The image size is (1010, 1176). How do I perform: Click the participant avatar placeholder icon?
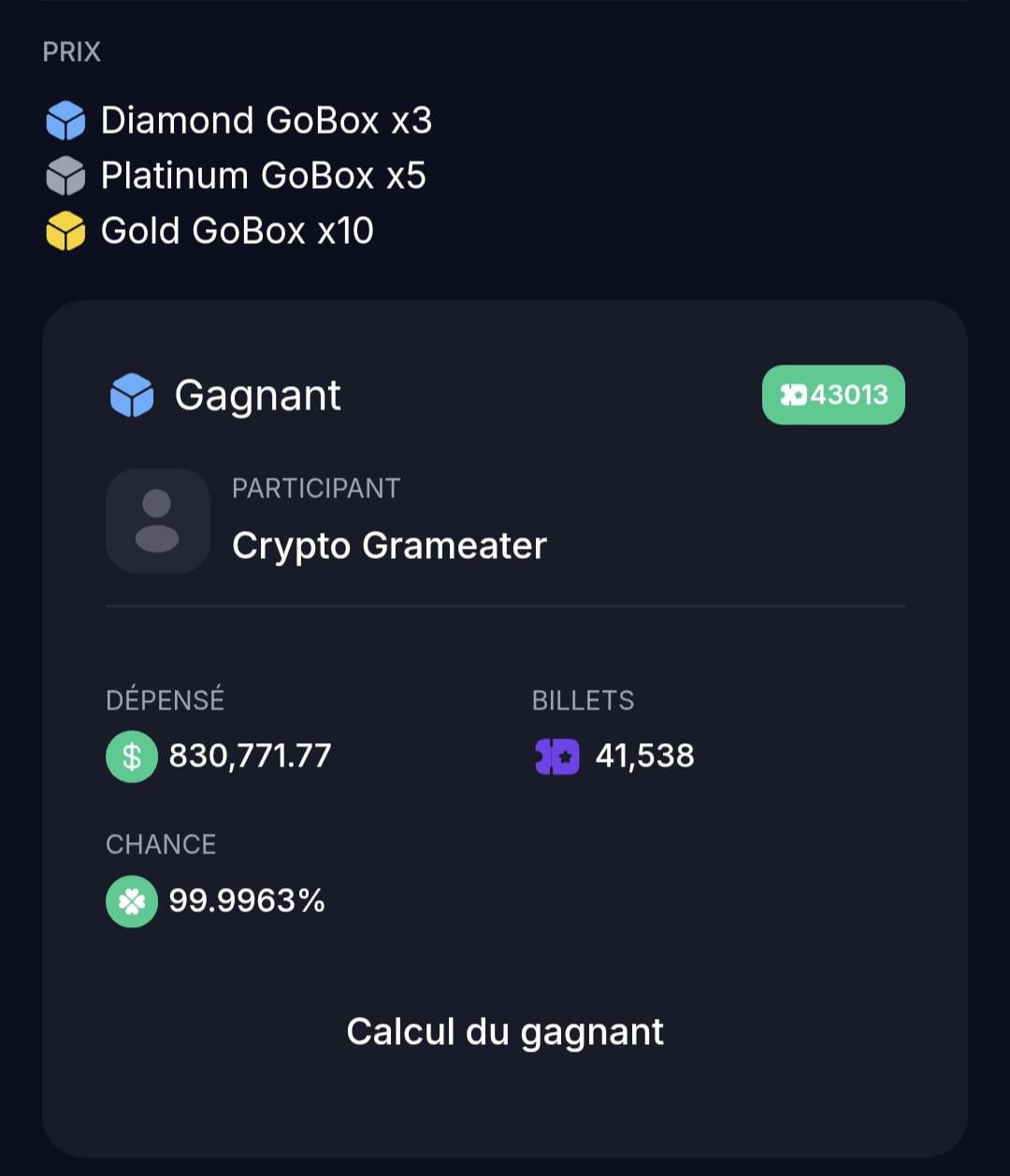(x=157, y=521)
